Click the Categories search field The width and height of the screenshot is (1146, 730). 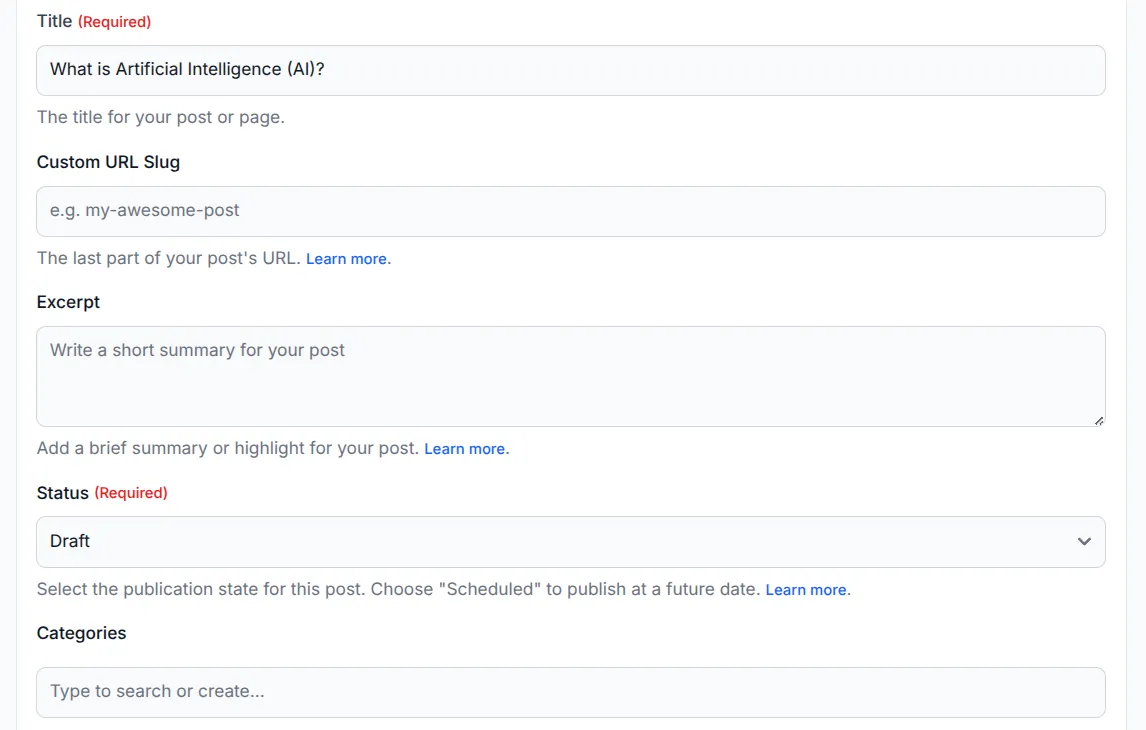click(570, 691)
